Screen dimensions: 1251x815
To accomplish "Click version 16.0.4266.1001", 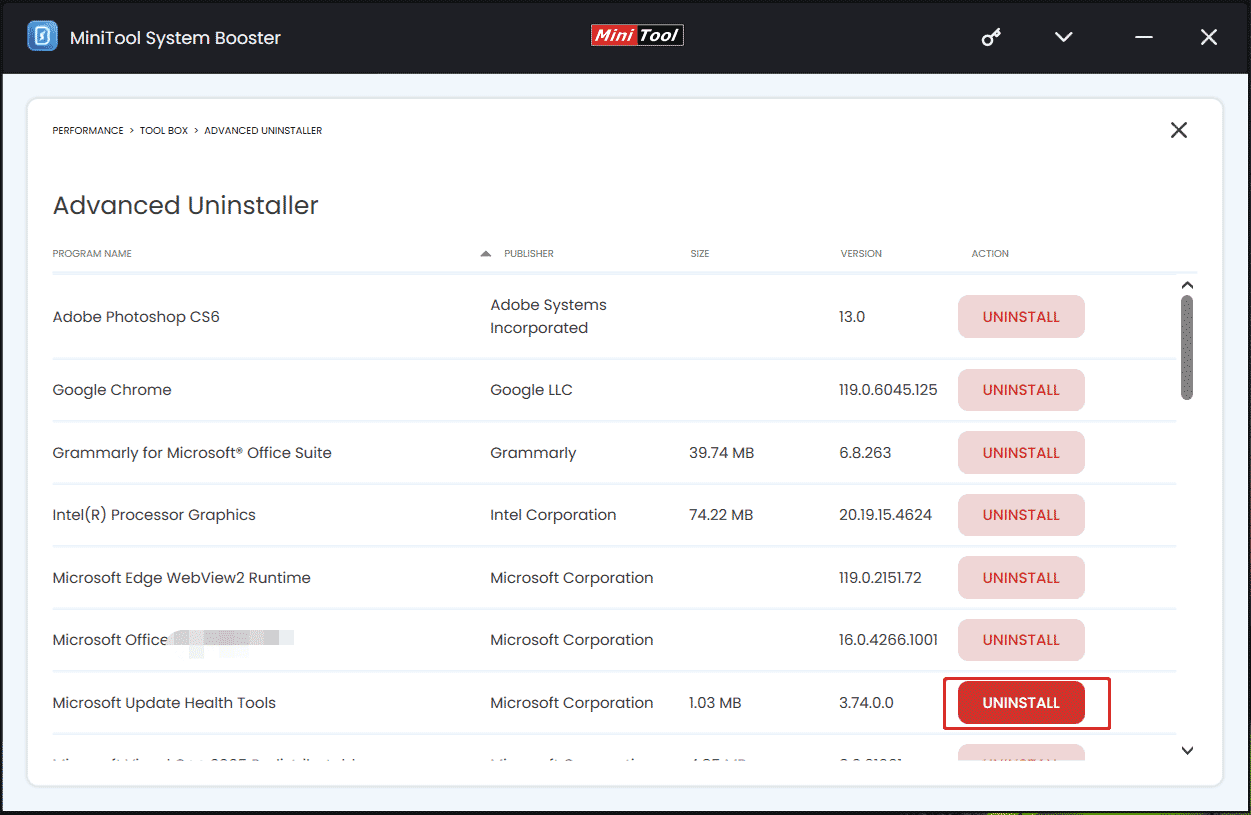I will [x=888, y=640].
